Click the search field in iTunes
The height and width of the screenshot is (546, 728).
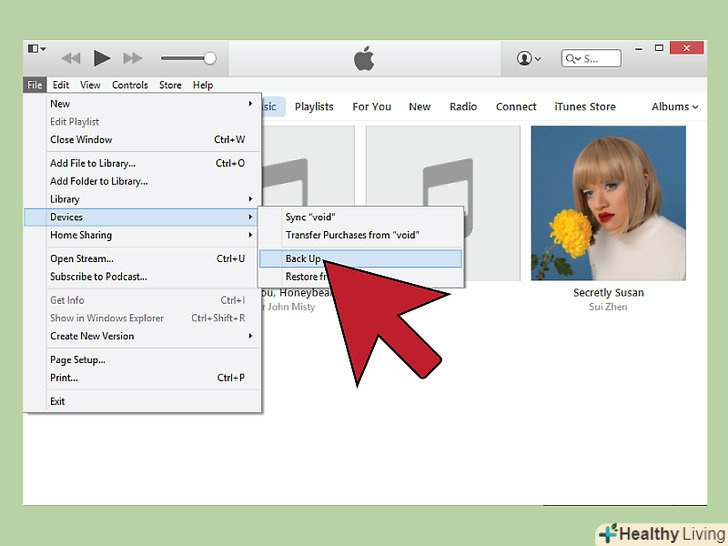tap(591, 58)
